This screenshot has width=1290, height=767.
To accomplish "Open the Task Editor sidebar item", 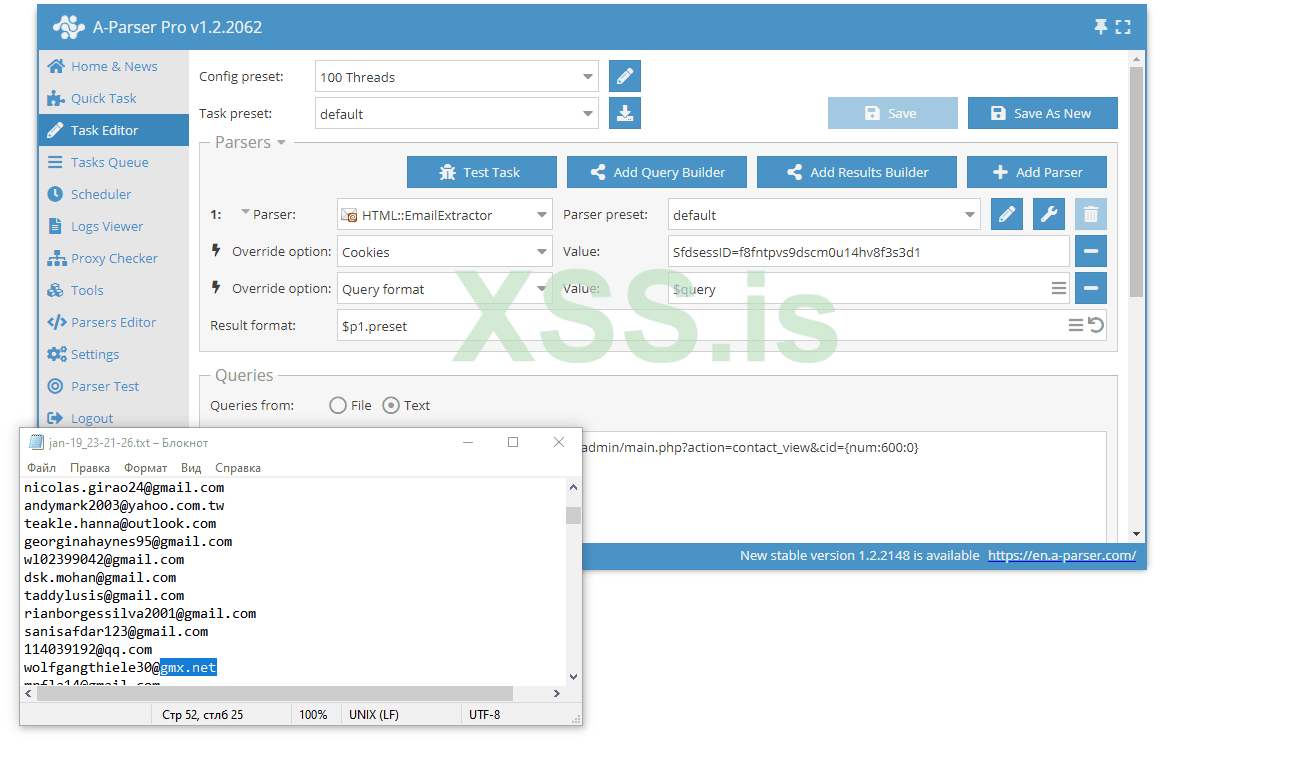I will click(x=114, y=130).
